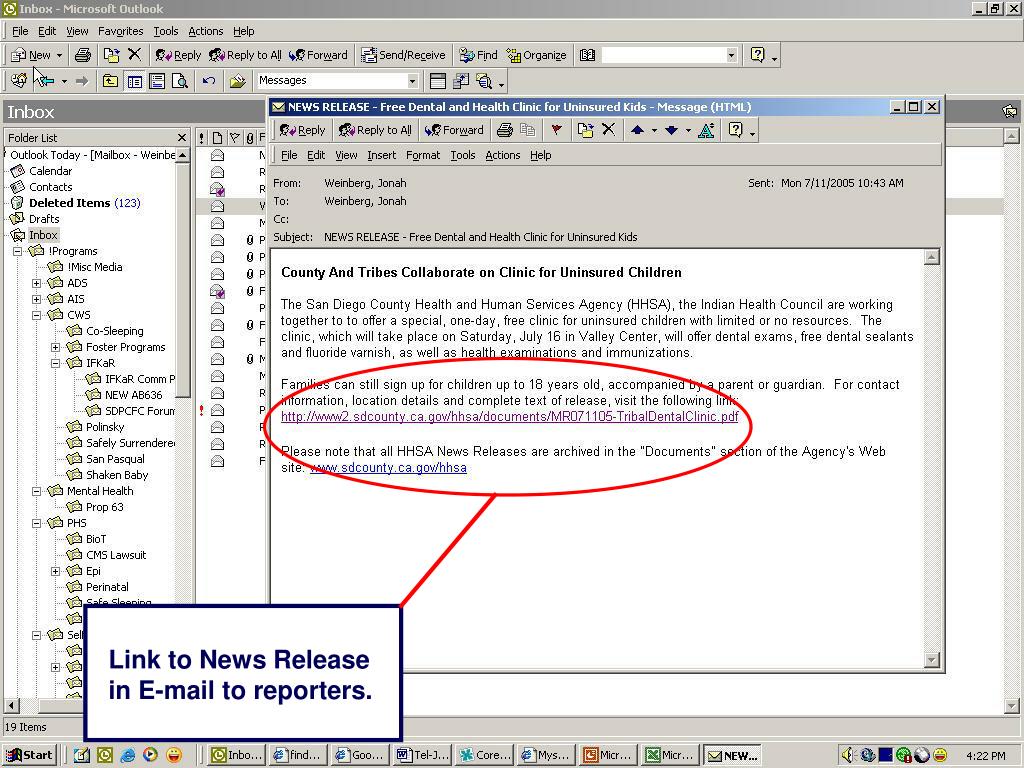The height and width of the screenshot is (768, 1024).
Task: Click Move to Folder in the main Outlook toolbar
Action: click(x=112, y=56)
